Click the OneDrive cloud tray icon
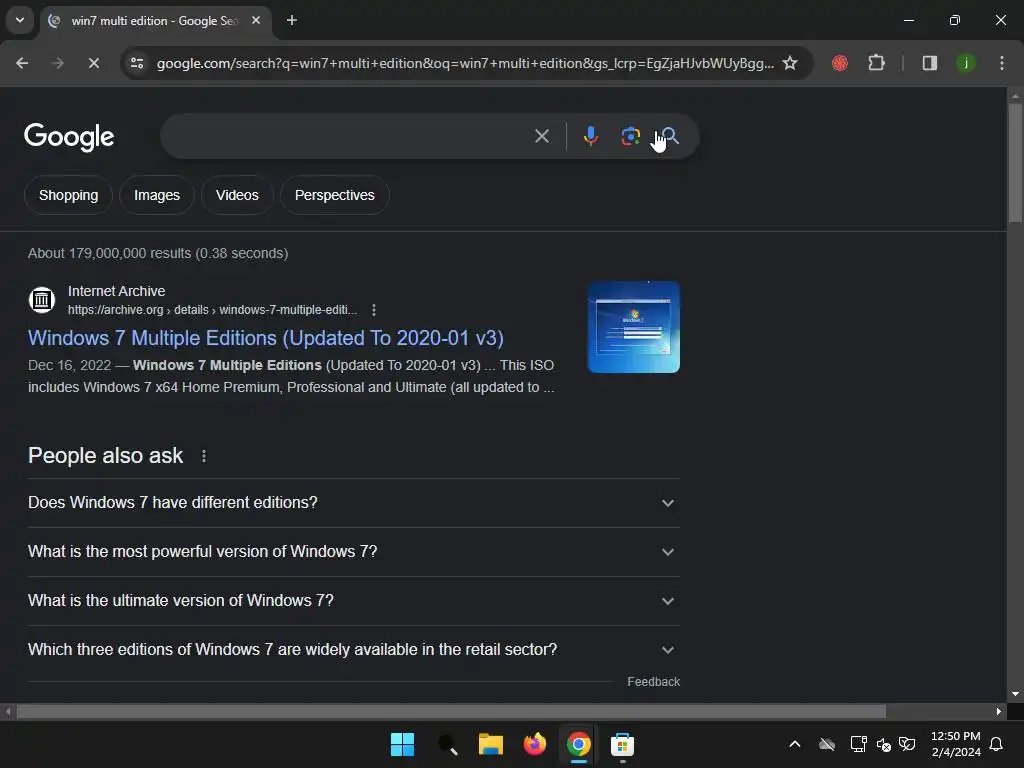 (827, 744)
